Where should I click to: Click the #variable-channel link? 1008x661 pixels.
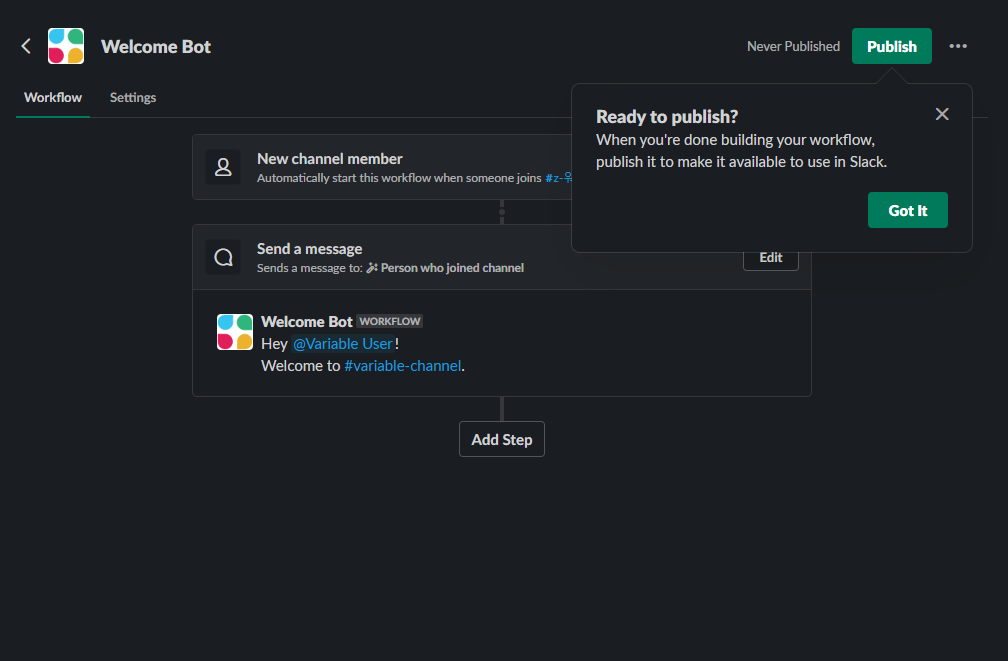click(x=402, y=366)
